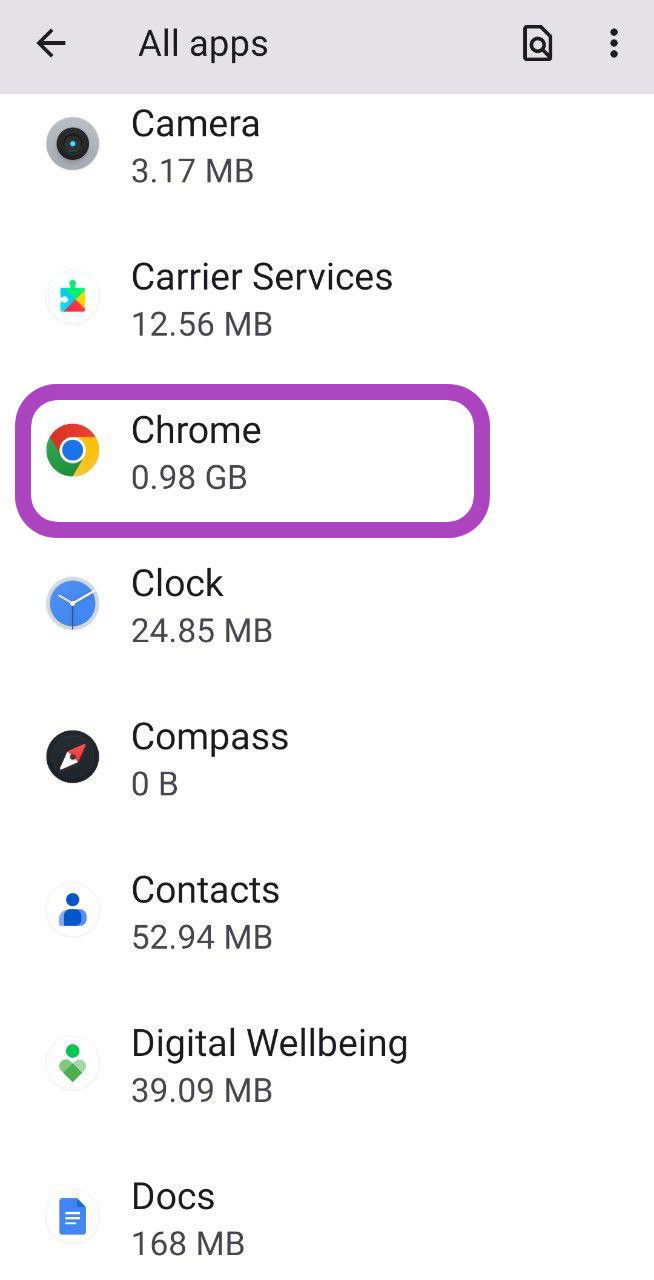Tap the Docs app icon
Screen dimensions: 654x1280
pos(72,1217)
